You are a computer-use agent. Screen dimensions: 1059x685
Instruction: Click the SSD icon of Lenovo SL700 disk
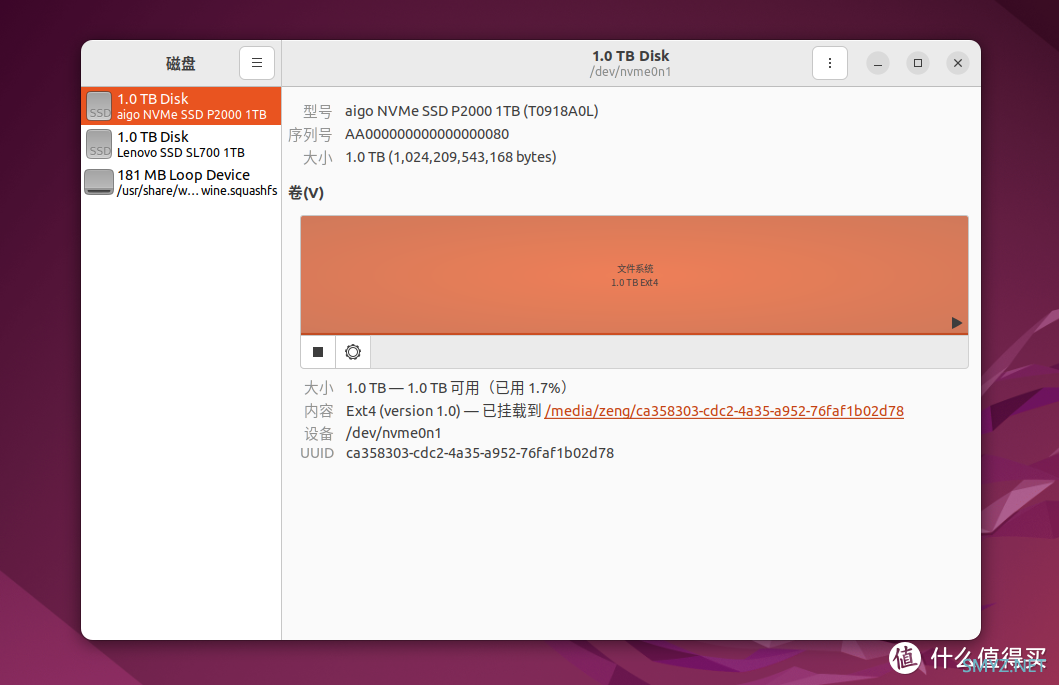coord(99,144)
